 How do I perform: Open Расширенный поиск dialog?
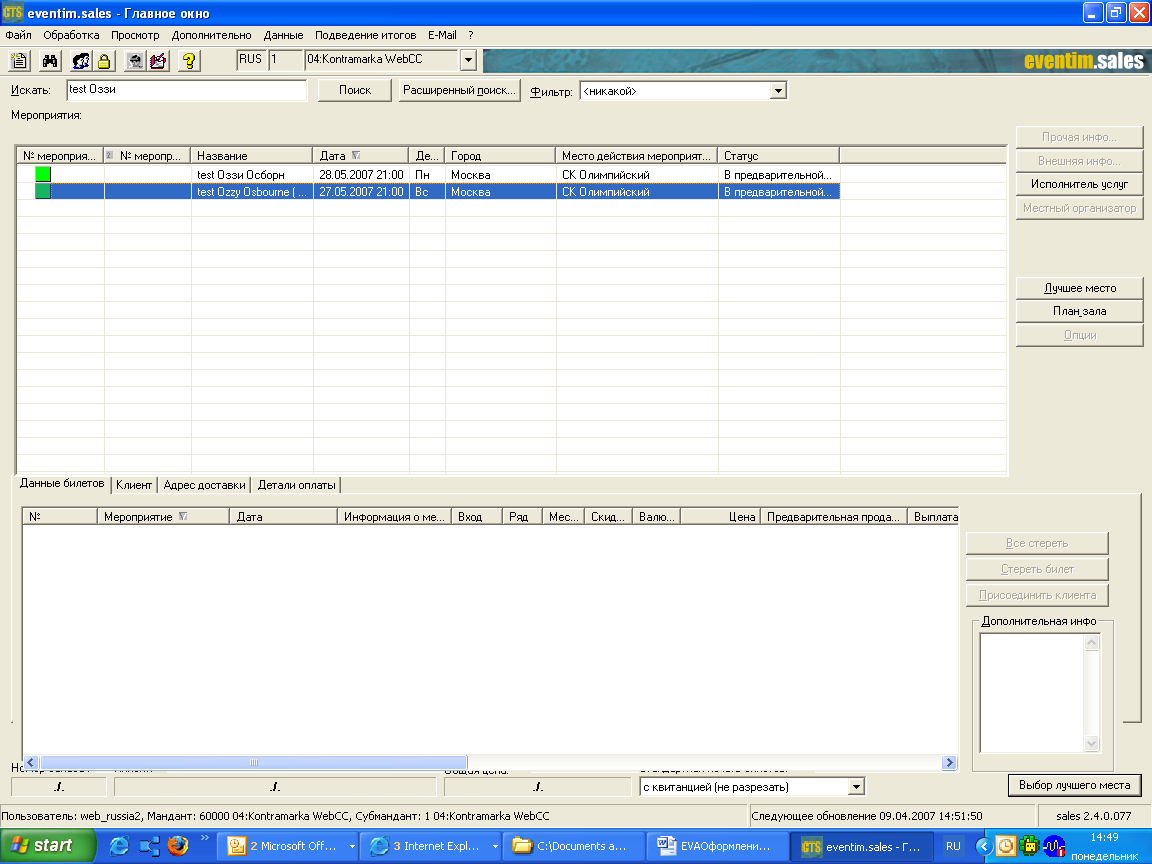459,90
